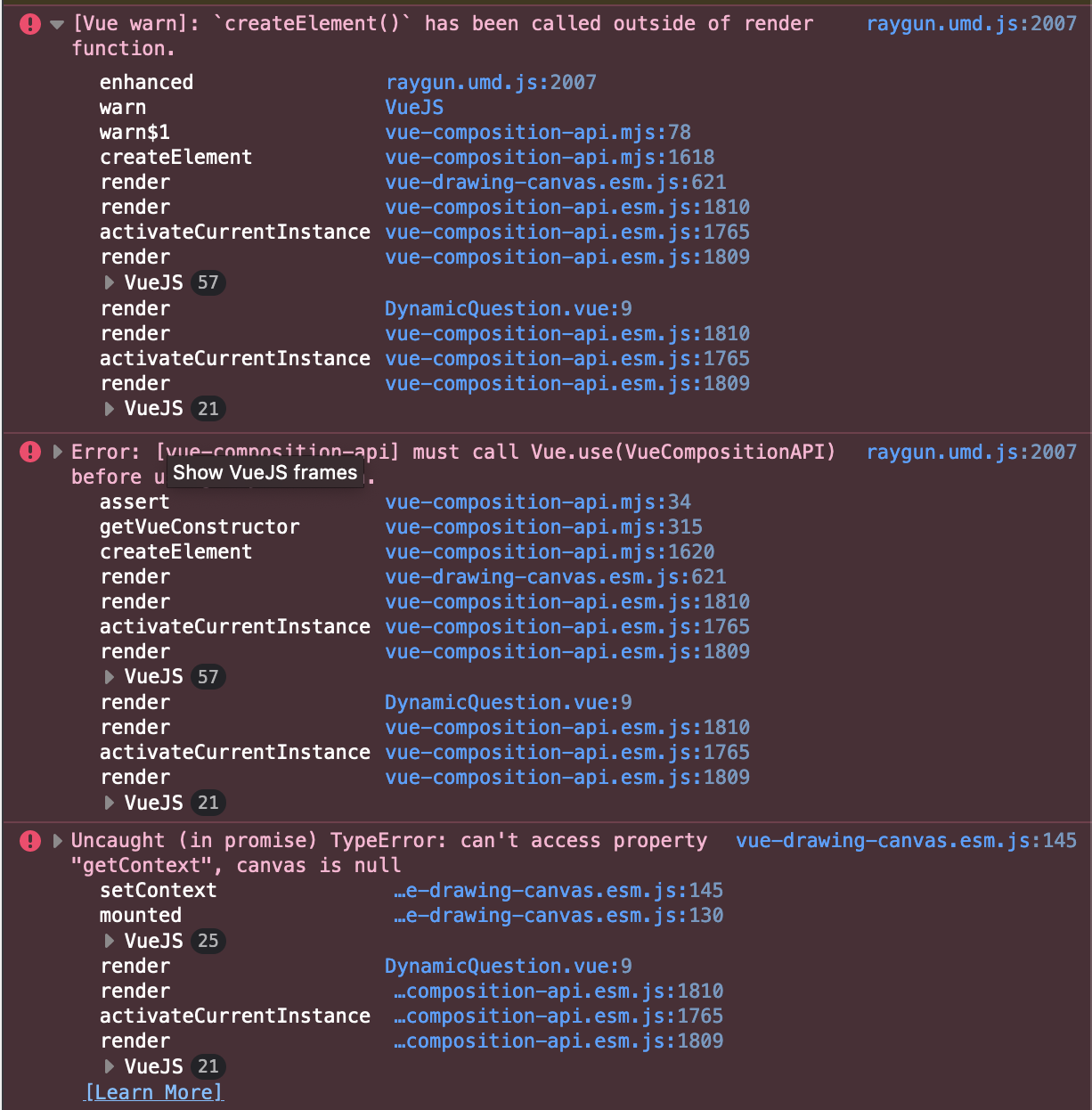Click the error icon next to the Uncaught TypeError
The height and width of the screenshot is (1110, 1092).
point(29,841)
